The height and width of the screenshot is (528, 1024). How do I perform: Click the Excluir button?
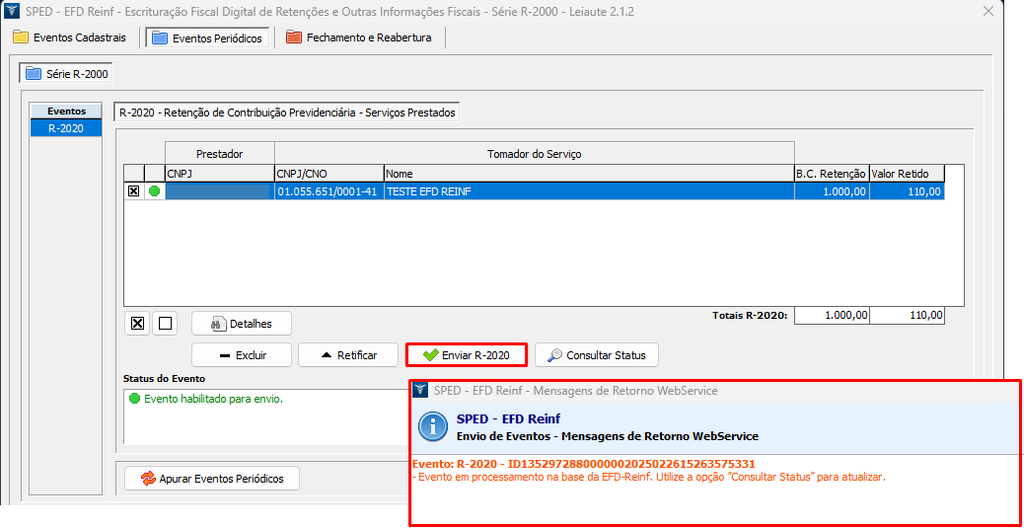tap(241, 355)
